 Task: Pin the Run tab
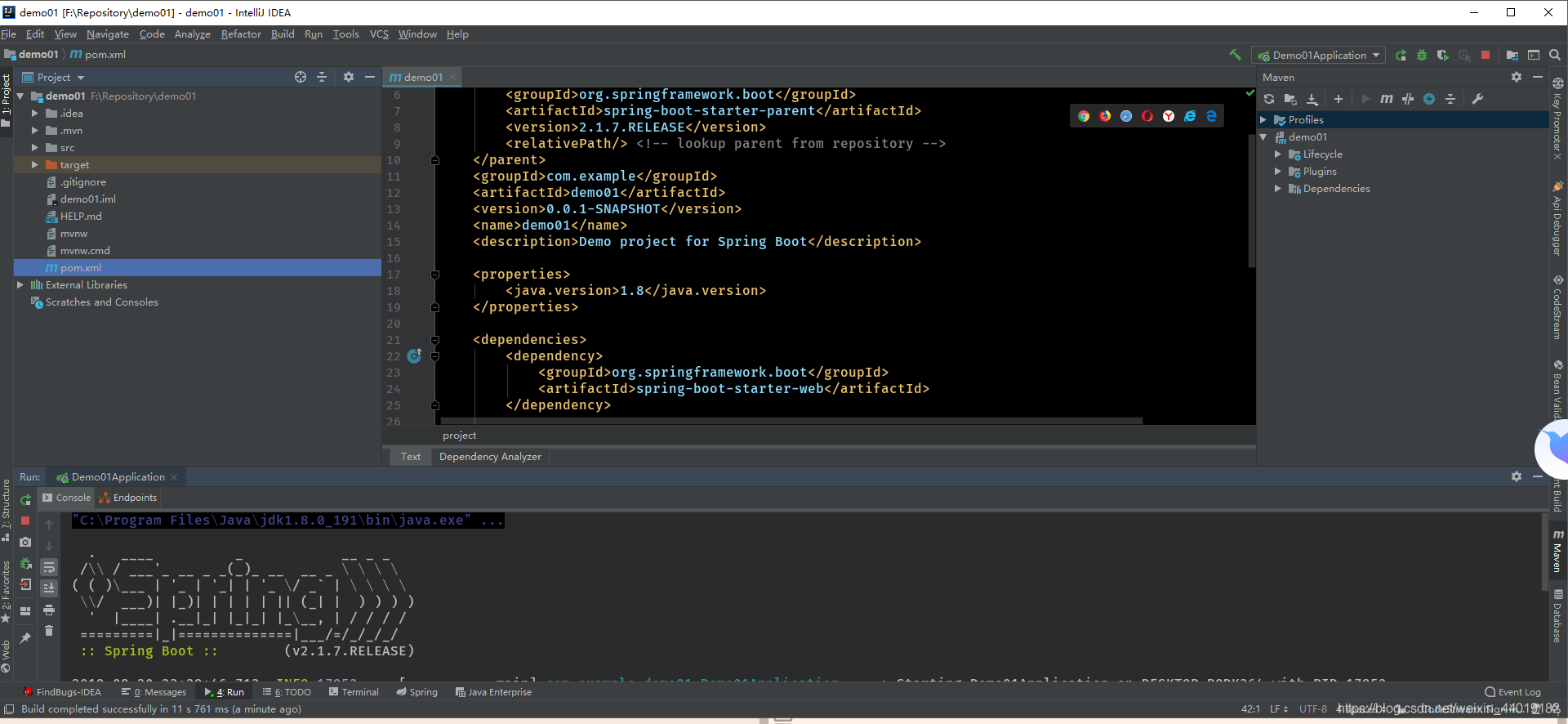click(25, 638)
